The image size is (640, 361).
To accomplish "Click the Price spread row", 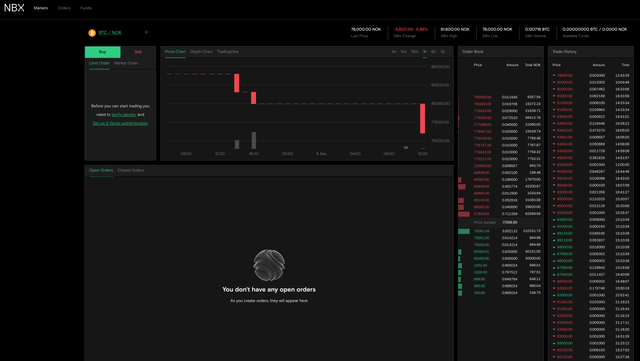I will click(501, 223).
